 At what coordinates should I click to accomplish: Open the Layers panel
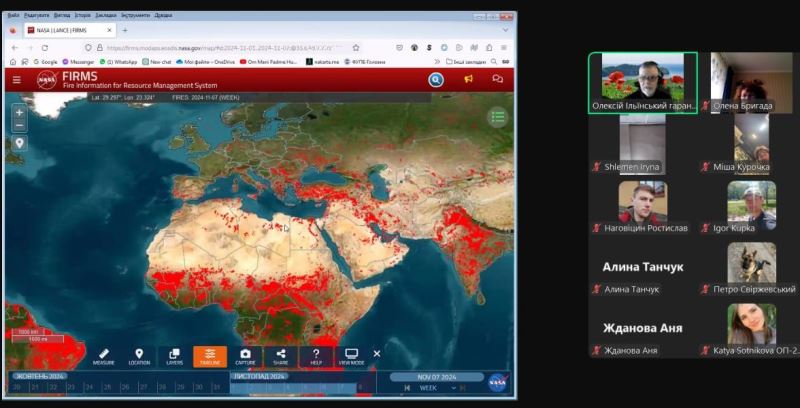coord(174,356)
